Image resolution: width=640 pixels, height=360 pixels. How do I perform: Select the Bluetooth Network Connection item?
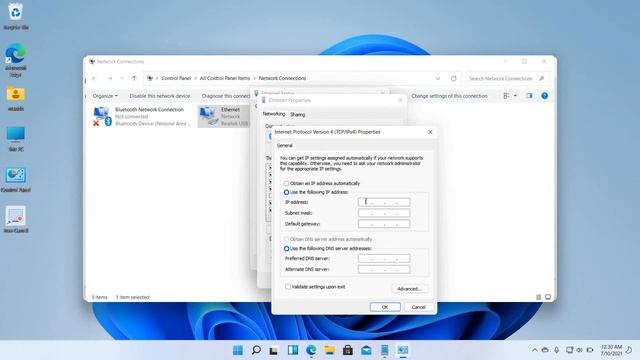click(142, 116)
